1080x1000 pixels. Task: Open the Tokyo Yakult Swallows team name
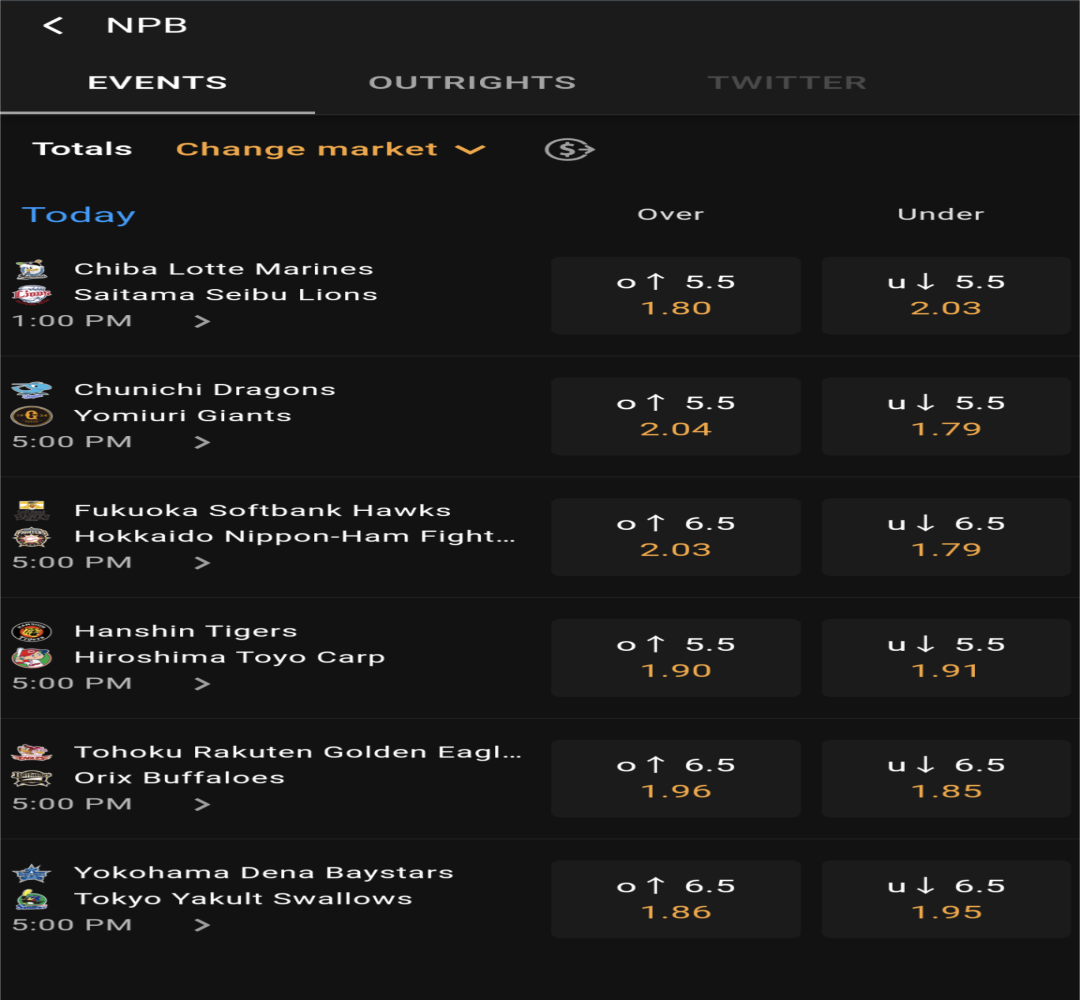click(x=243, y=899)
